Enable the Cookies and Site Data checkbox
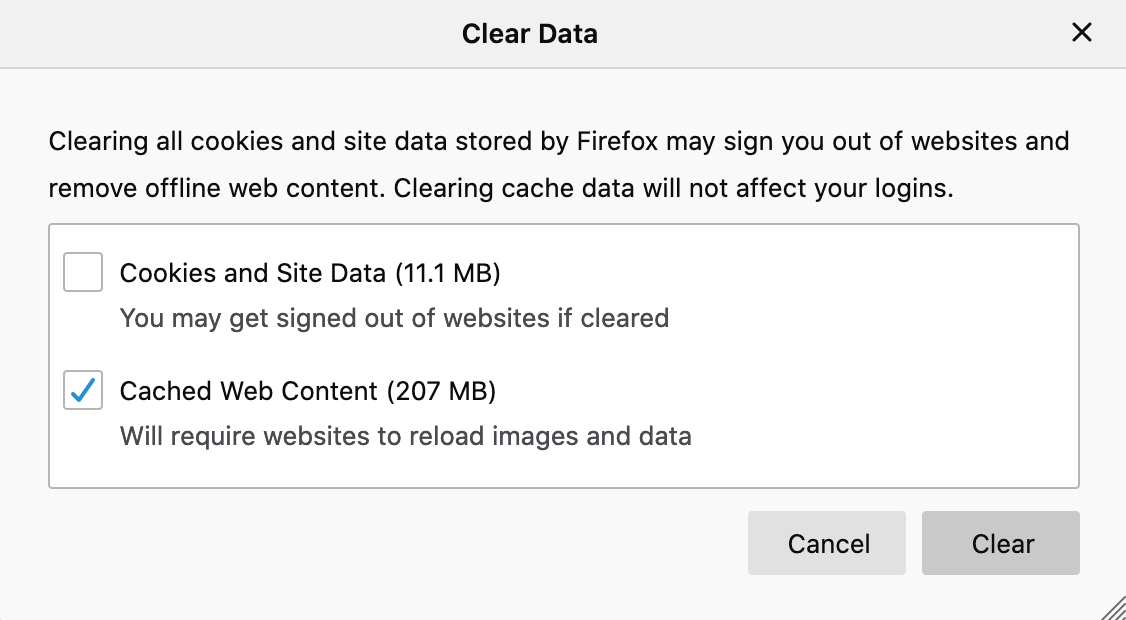Image resolution: width=1126 pixels, height=620 pixels. (83, 272)
